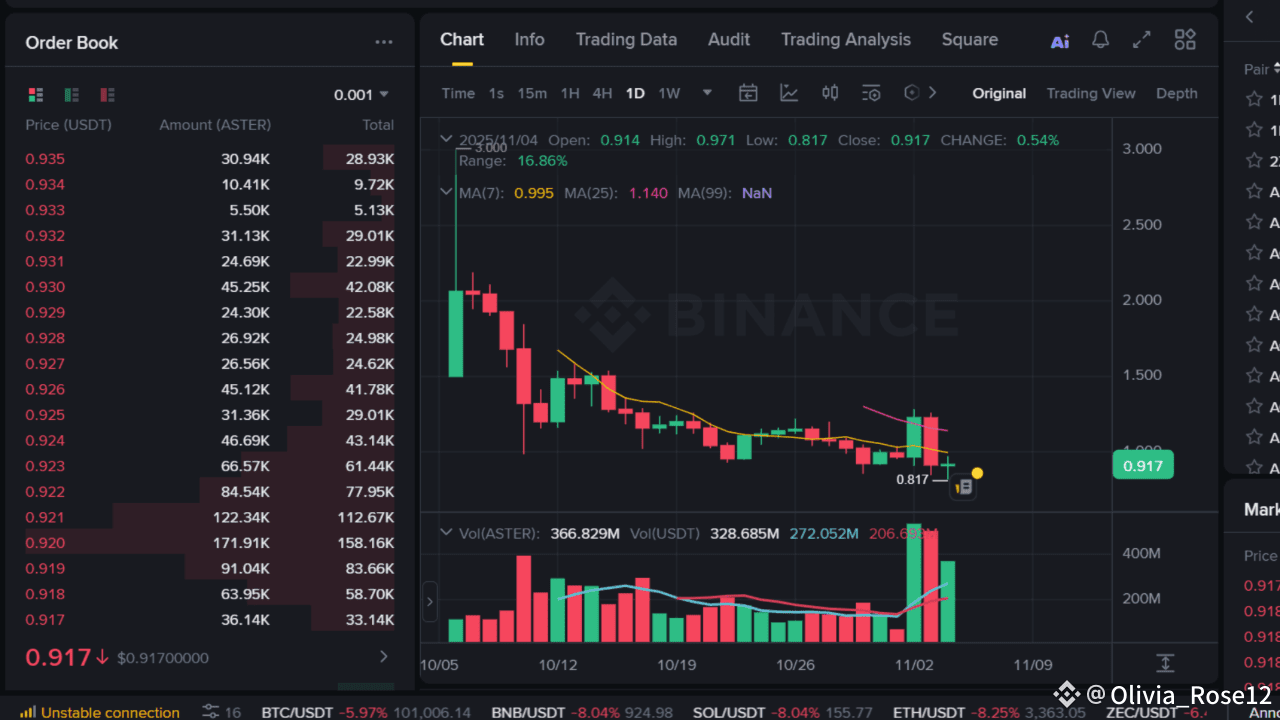This screenshot has height=720, width=1280.
Task: Switch to Trading View chart mode
Action: [1091, 93]
